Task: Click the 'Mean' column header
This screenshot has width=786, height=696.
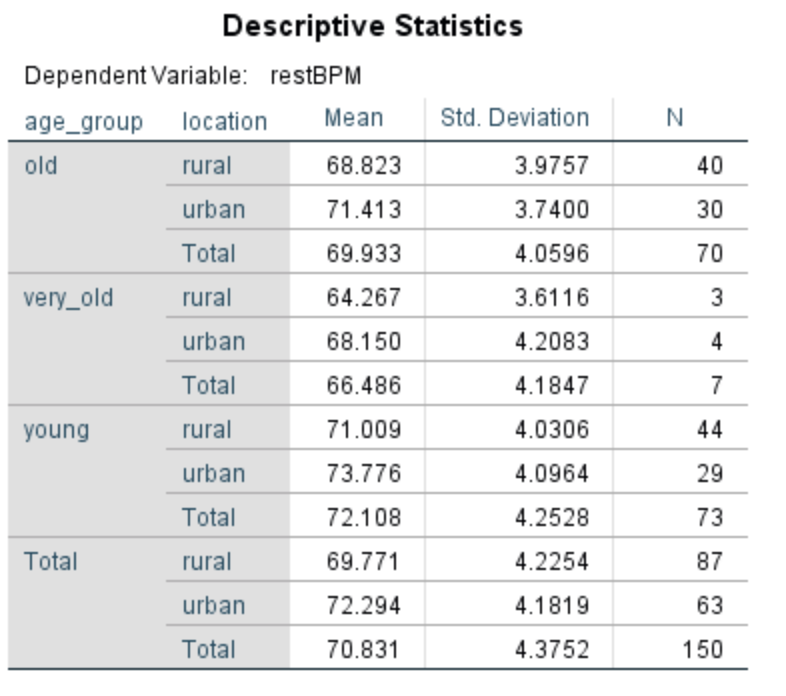Action: (x=354, y=118)
